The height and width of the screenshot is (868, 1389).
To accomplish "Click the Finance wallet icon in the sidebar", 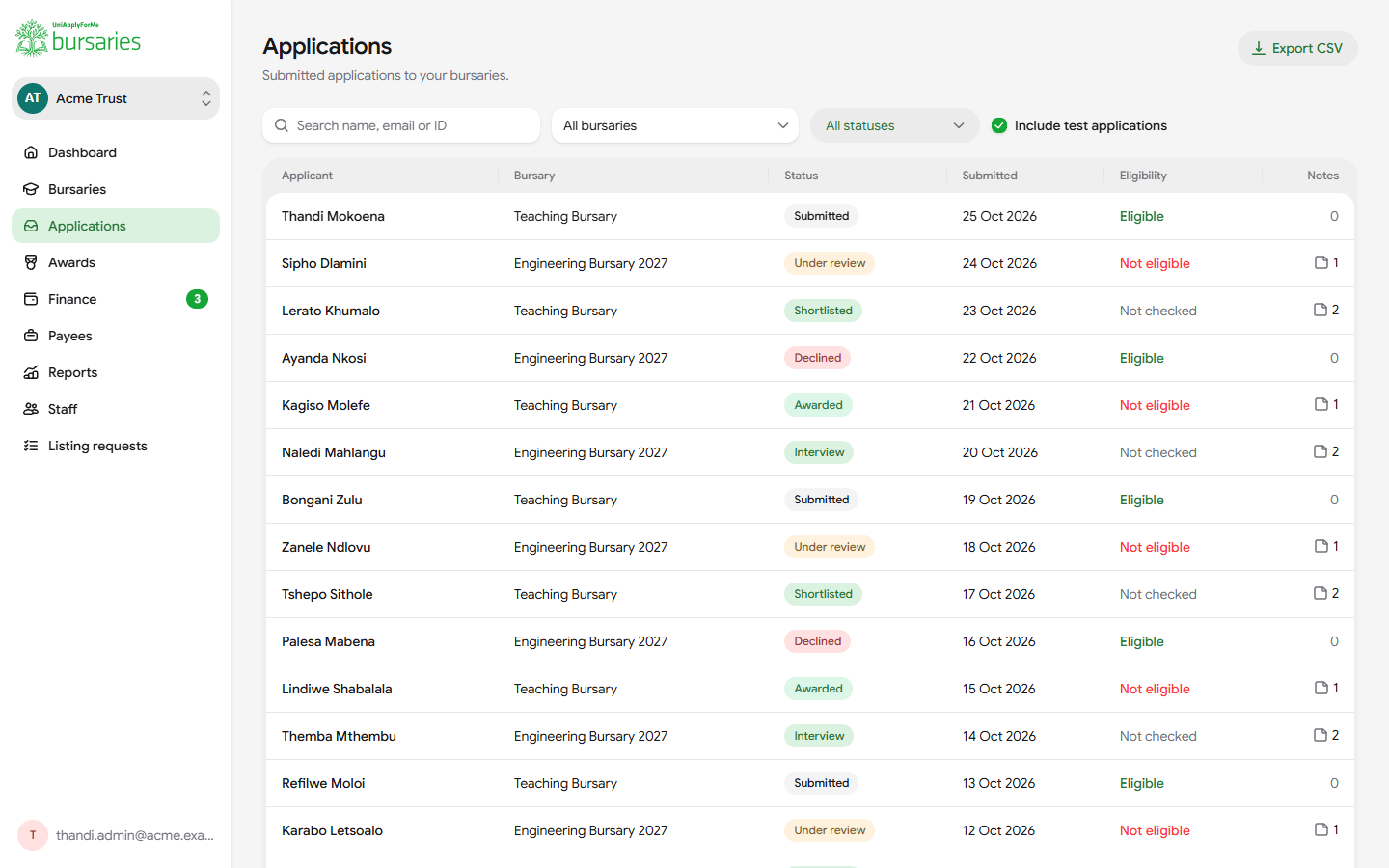I will 31,299.
